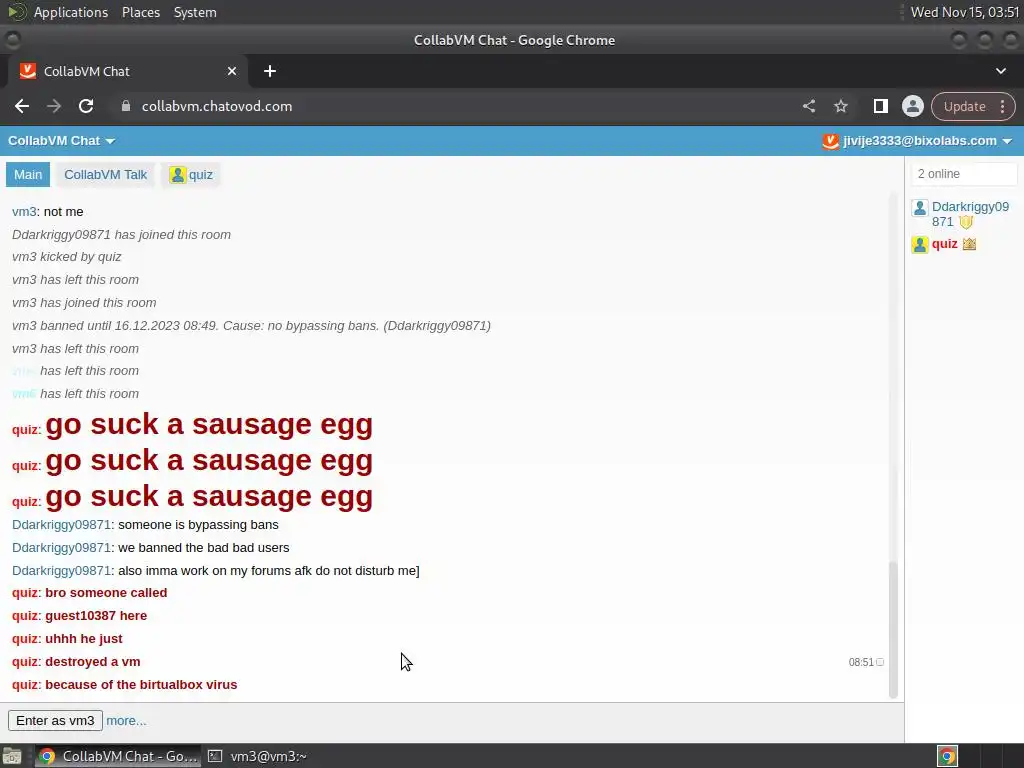Image resolution: width=1024 pixels, height=768 pixels.
Task: Select CollabVM Chat Chrome taskbar entry
Action: coord(118,756)
